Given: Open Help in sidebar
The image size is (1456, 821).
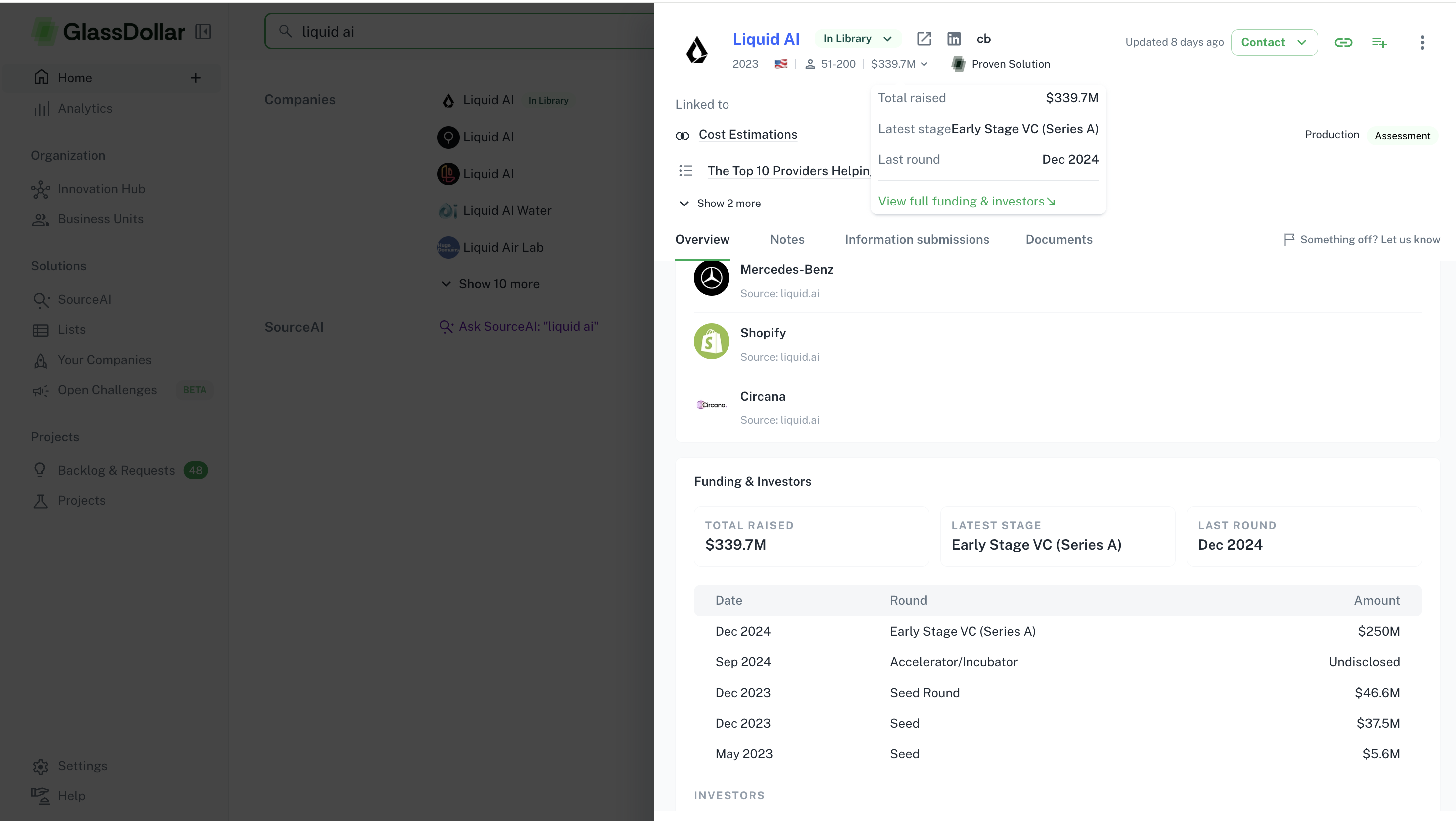Looking at the screenshot, I should (59, 796).
